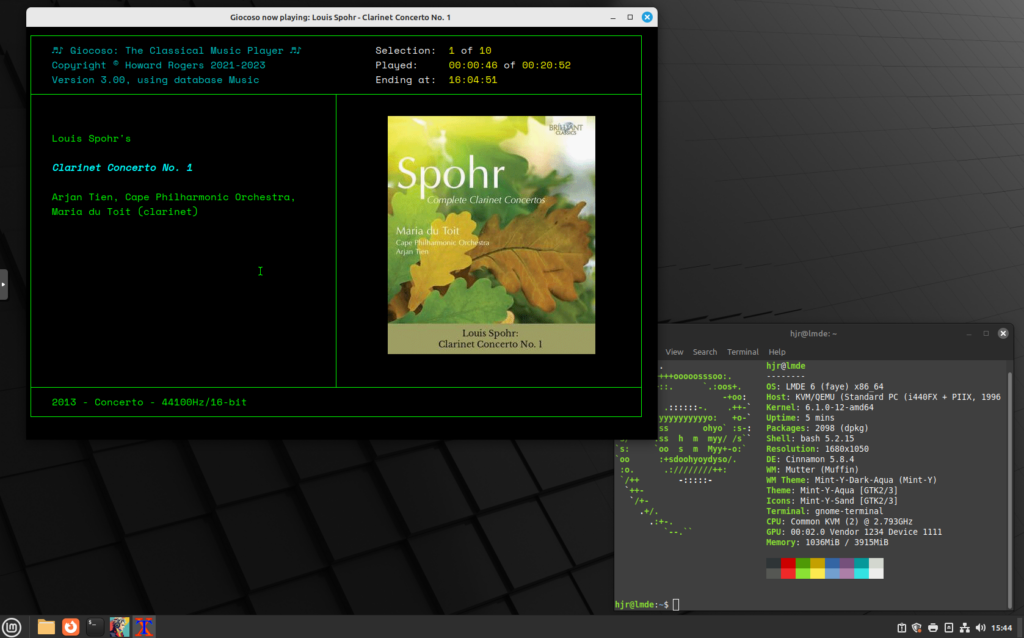The width and height of the screenshot is (1024, 638).
Task: Close the hjr@lmde terminal window
Action: point(1003,334)
